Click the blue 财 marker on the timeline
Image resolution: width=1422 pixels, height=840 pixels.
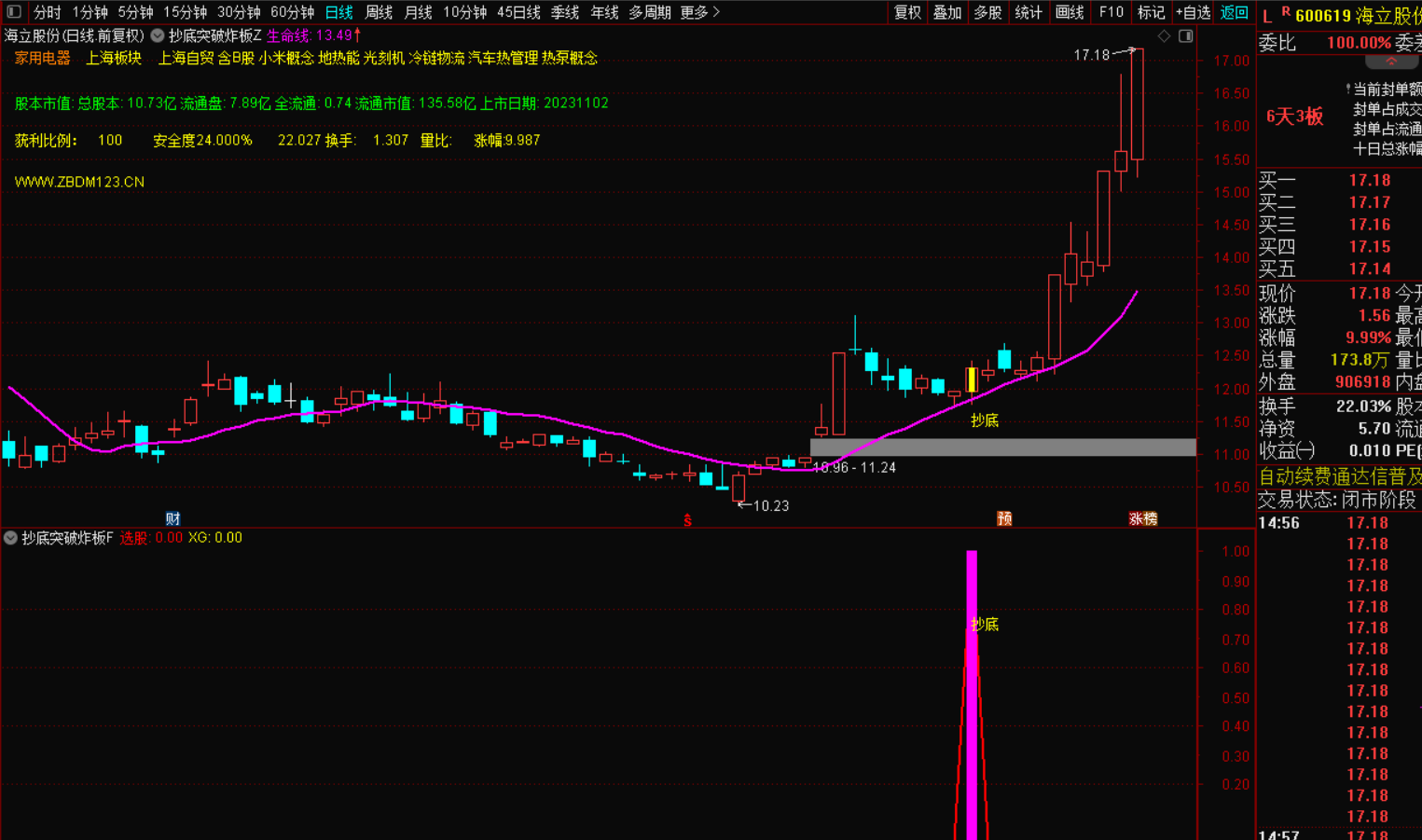coord(173,519)
